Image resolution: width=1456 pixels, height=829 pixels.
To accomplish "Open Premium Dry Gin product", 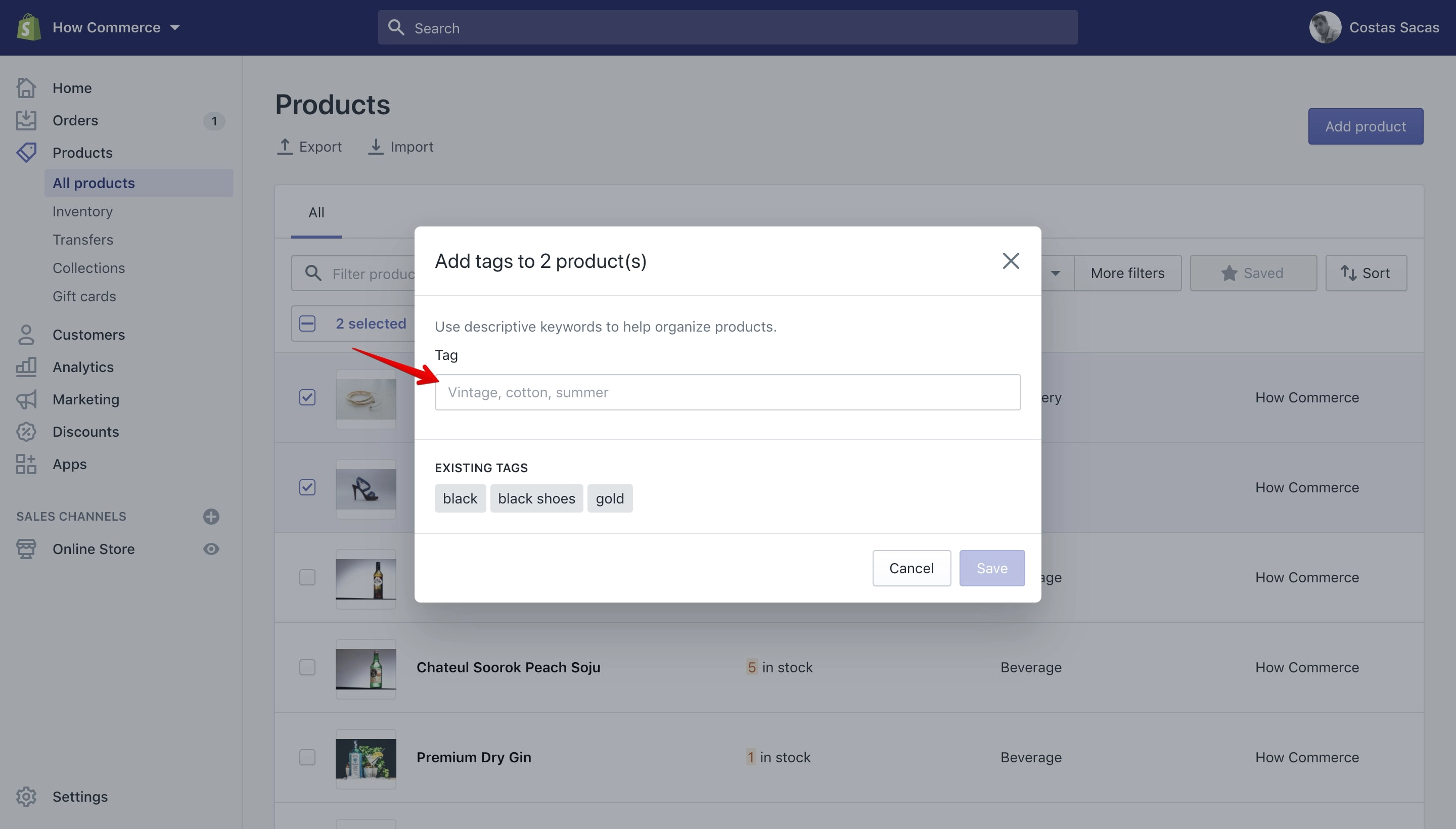I will (474, 757).
